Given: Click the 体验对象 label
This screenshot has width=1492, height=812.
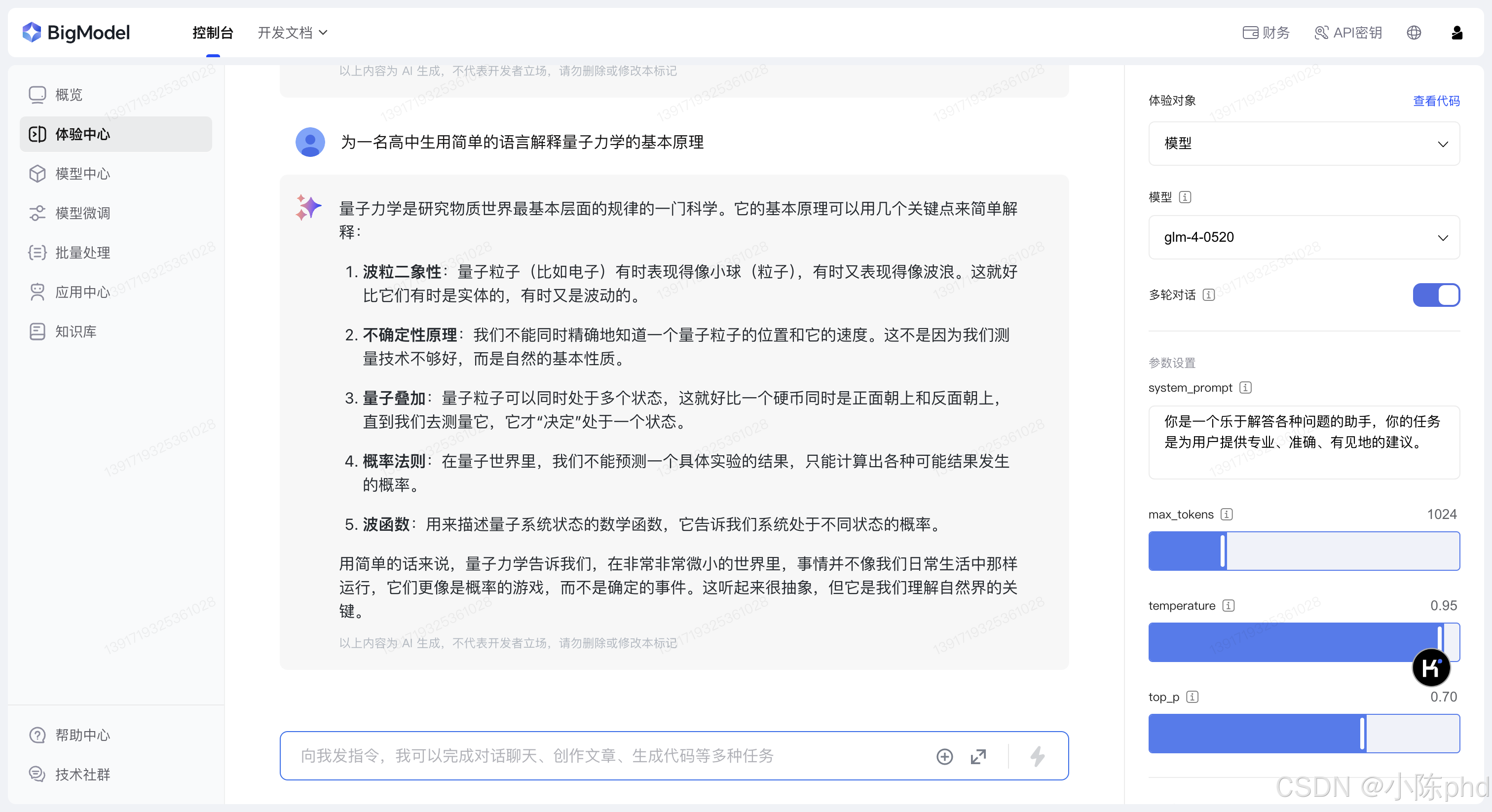Looking at the screenshot, I should pyautogui.click(x=1172, y=101).
